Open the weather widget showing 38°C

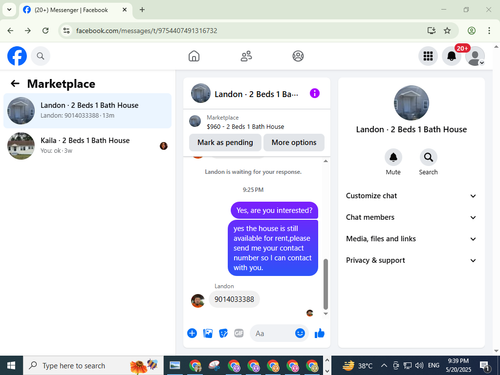point(357,366)
